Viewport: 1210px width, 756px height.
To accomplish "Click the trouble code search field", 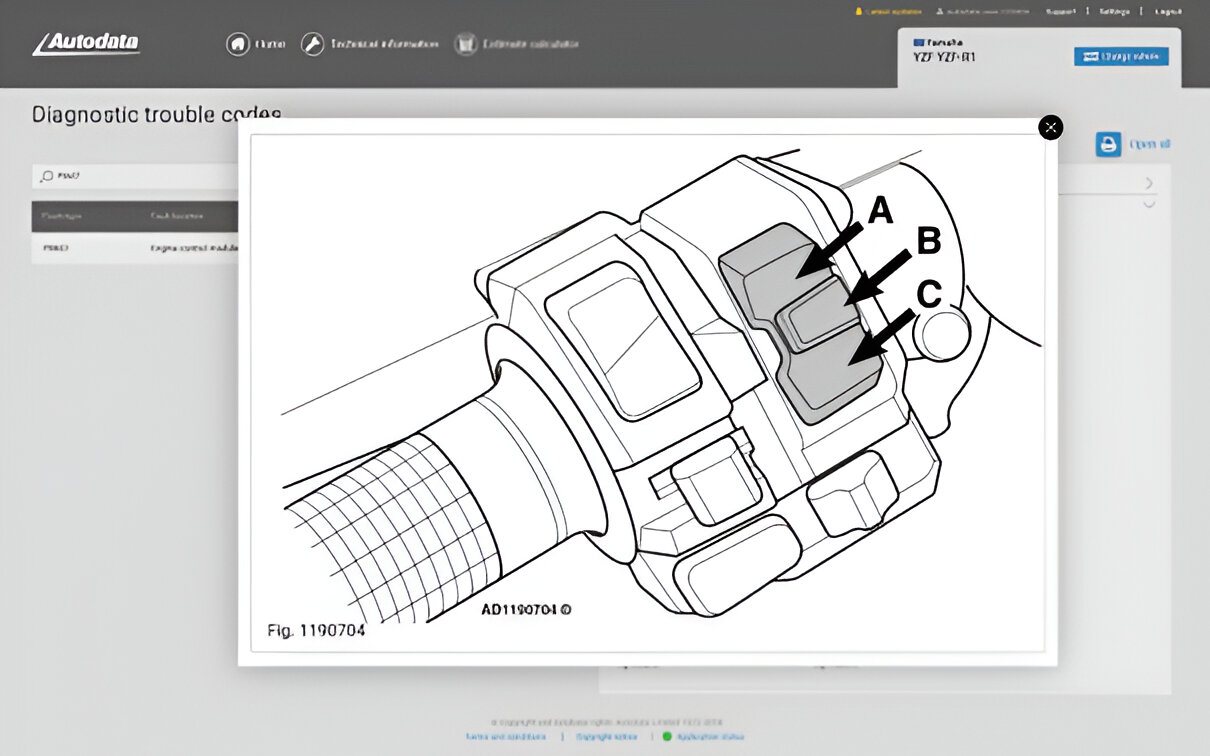I will (x=140, y=176).
